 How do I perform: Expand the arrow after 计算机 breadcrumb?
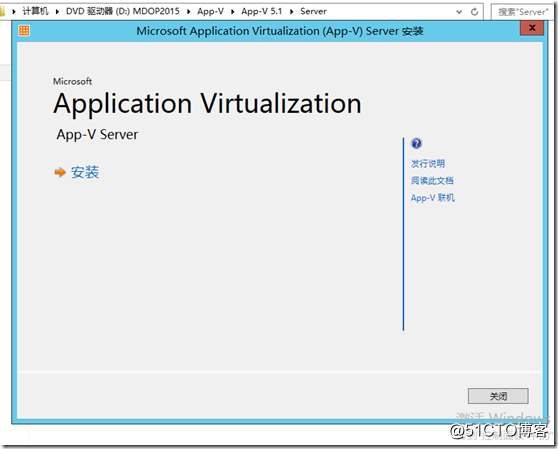click(57, 12)
